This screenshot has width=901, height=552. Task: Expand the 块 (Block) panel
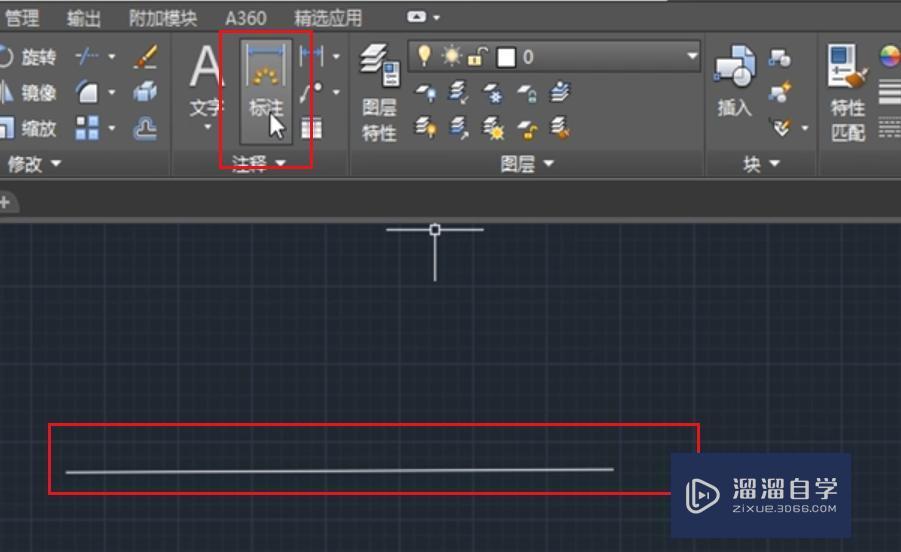(761, 164)
